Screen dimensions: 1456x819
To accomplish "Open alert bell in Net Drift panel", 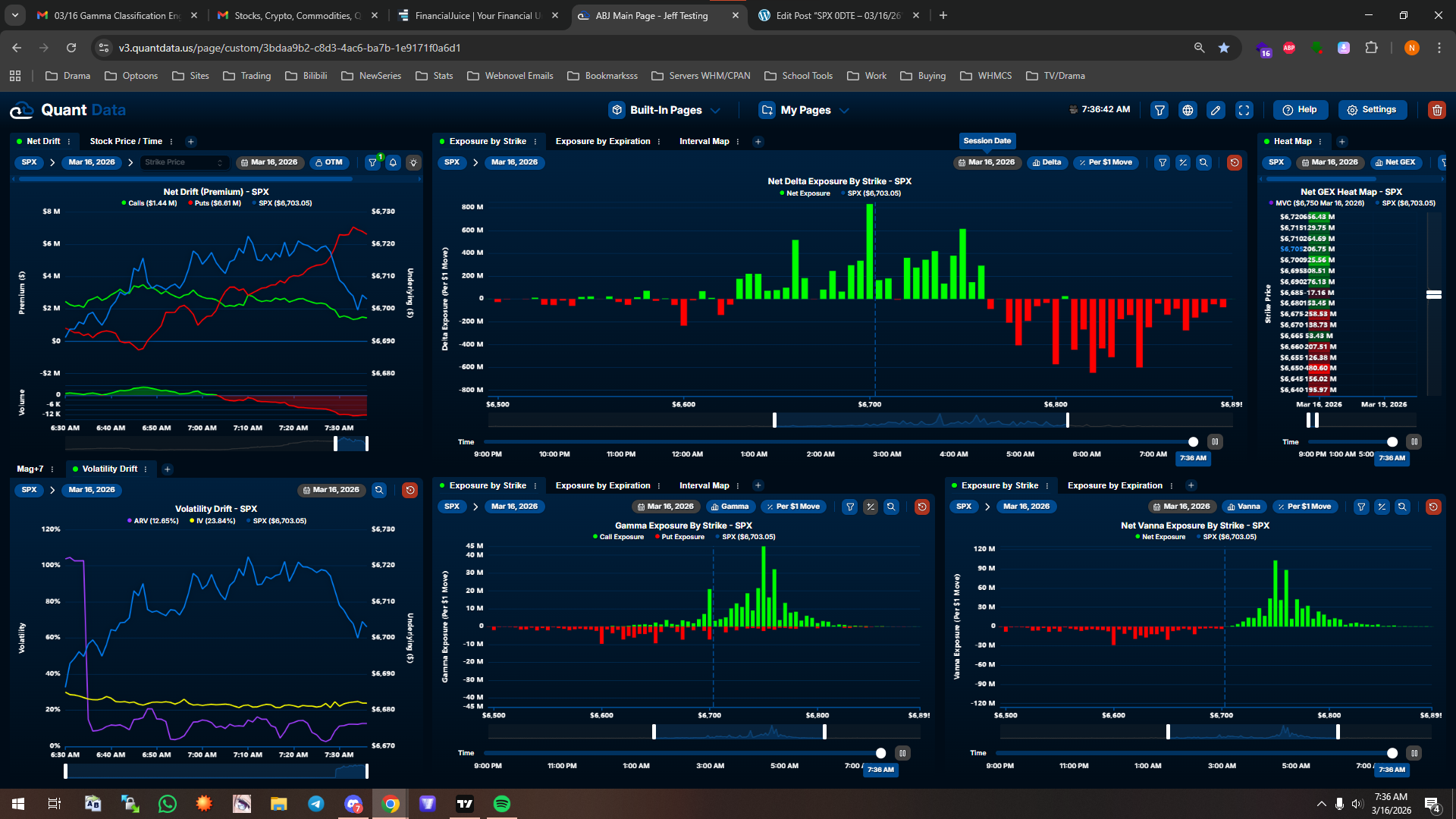I will [393, 162].
